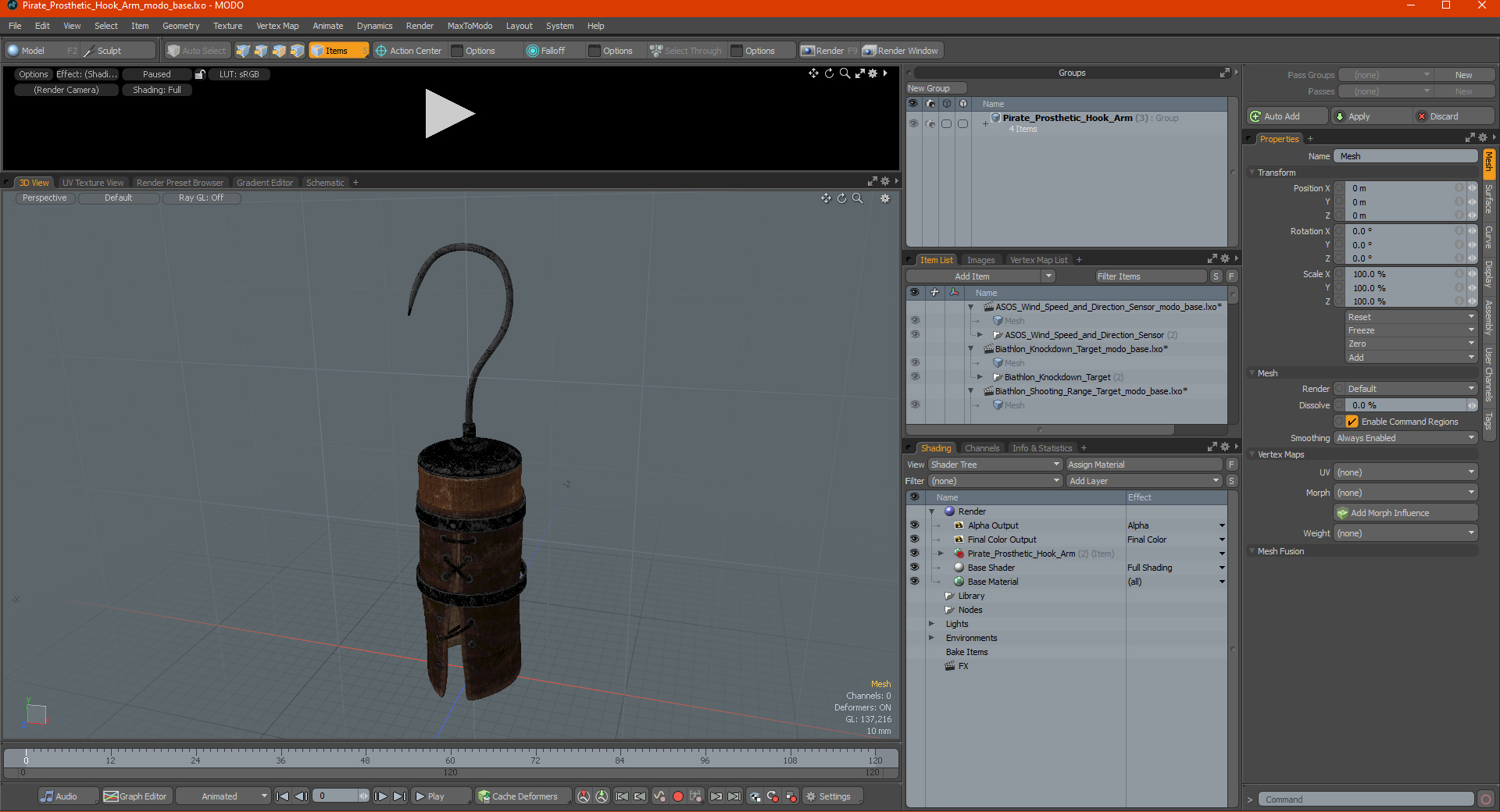1500x812 pixels.
Task: Open the Add Layer dropdown
Action: click(1144, 481)
